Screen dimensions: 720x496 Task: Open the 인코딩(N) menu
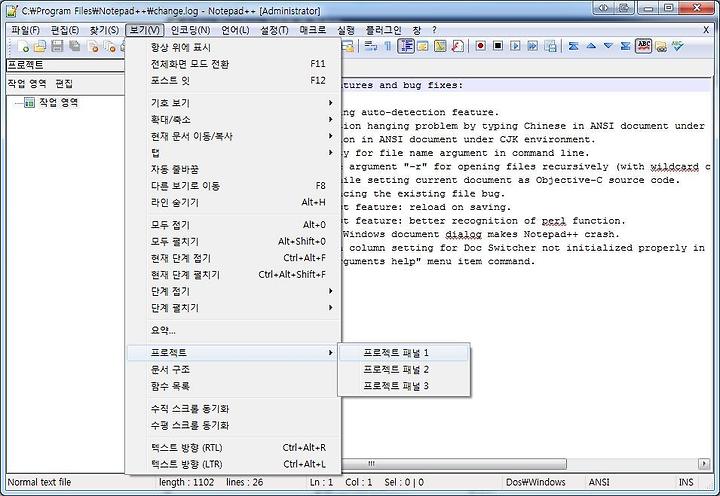coord(190,30)
